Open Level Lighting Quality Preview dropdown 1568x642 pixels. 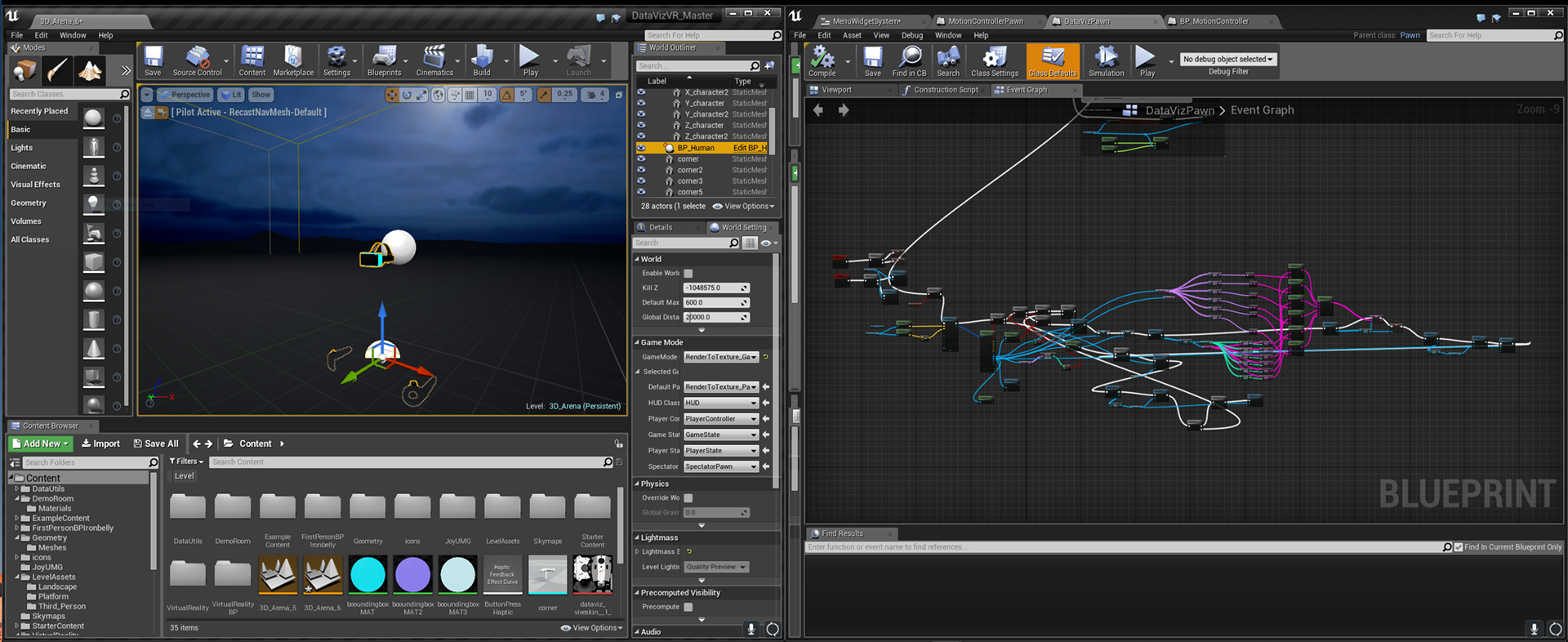click(716, 567)
